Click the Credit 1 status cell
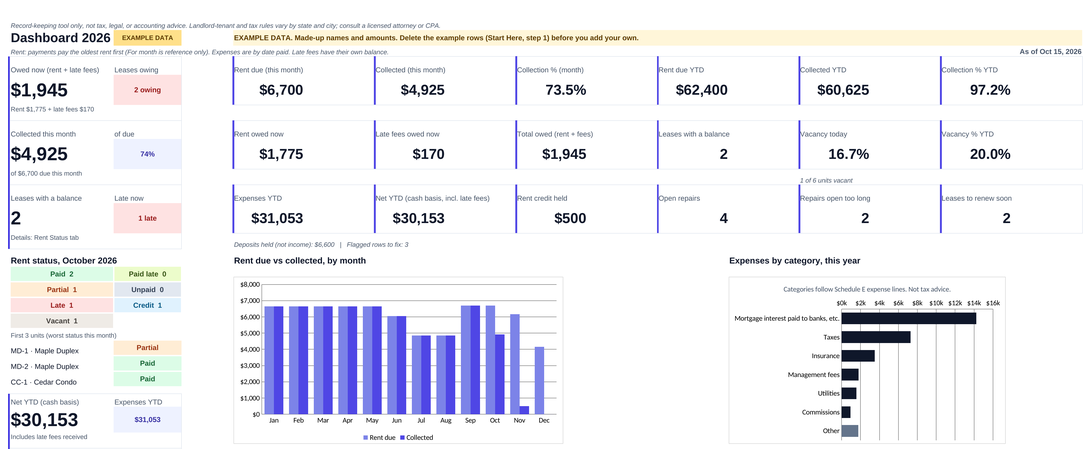The width and height of the screenshot is (1091, 472). (x=148, y=305)
